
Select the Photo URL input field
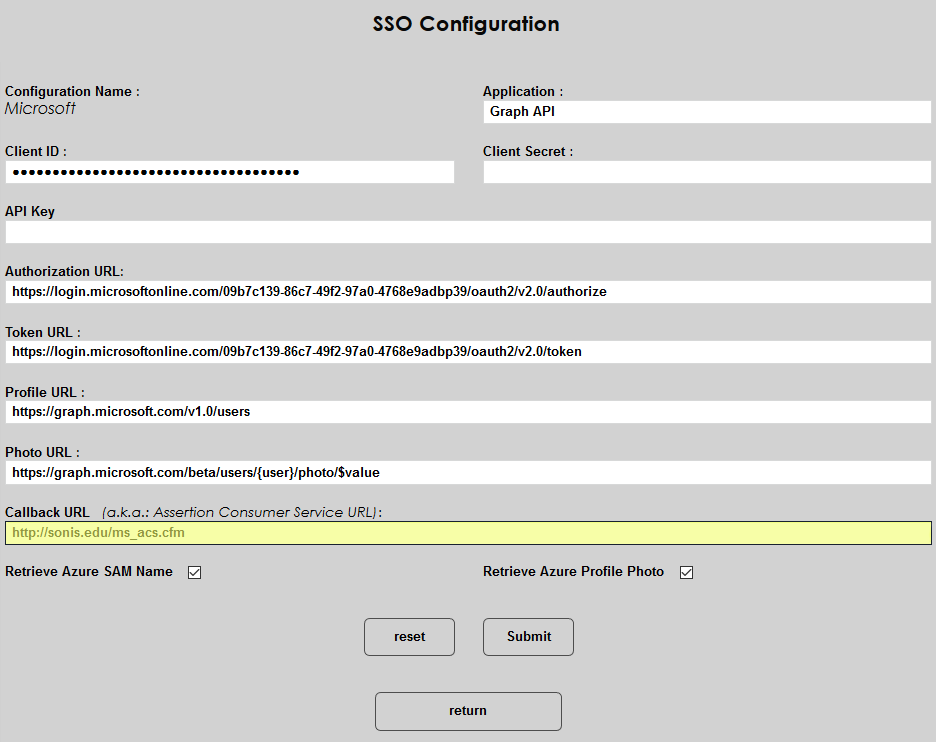click(467, 472)
